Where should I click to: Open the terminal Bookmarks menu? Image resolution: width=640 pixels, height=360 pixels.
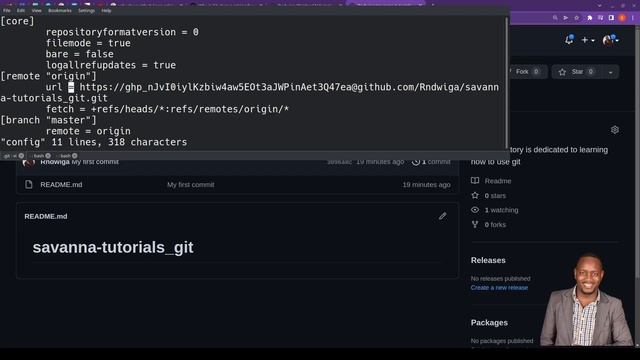click(x=60, y=11)
